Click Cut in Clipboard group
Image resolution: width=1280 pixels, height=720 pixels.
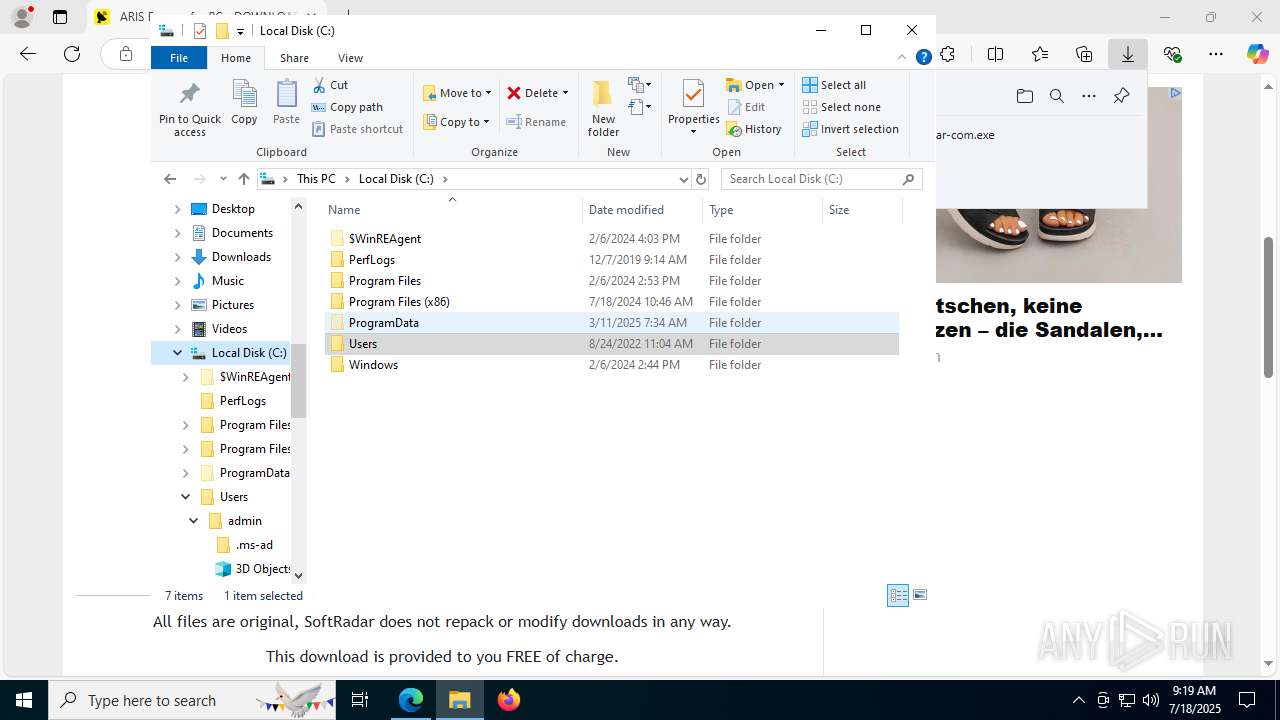[331, 85]
